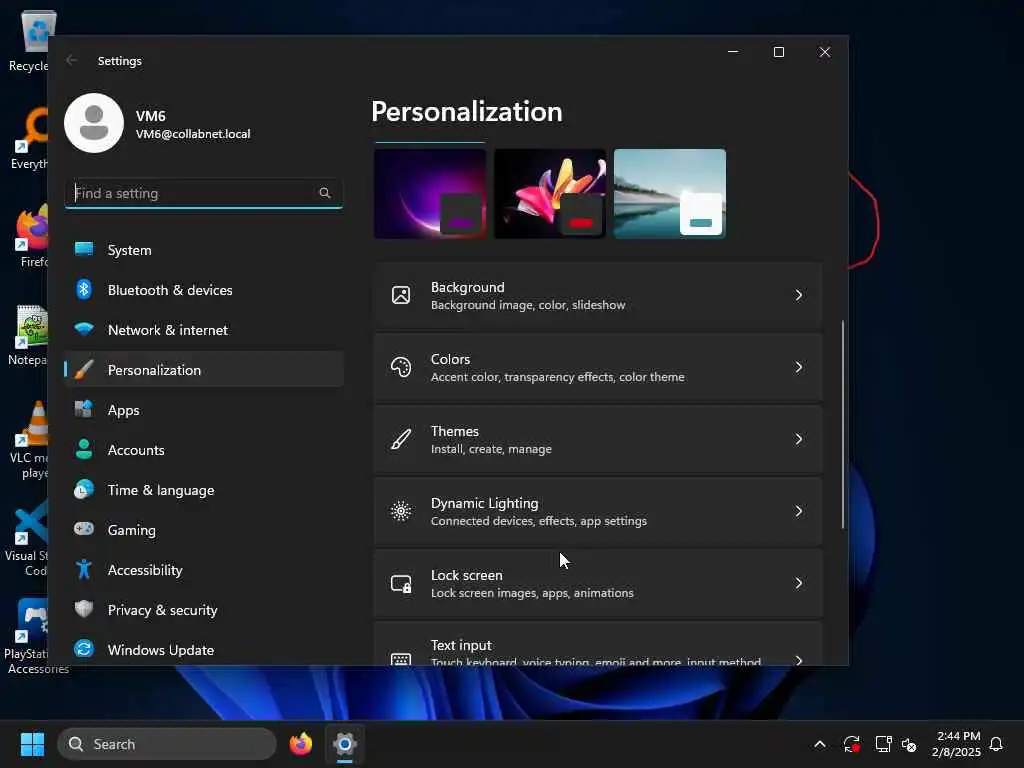
Task: Expand Colors settings with its chevron
Action: coord(799,367)
